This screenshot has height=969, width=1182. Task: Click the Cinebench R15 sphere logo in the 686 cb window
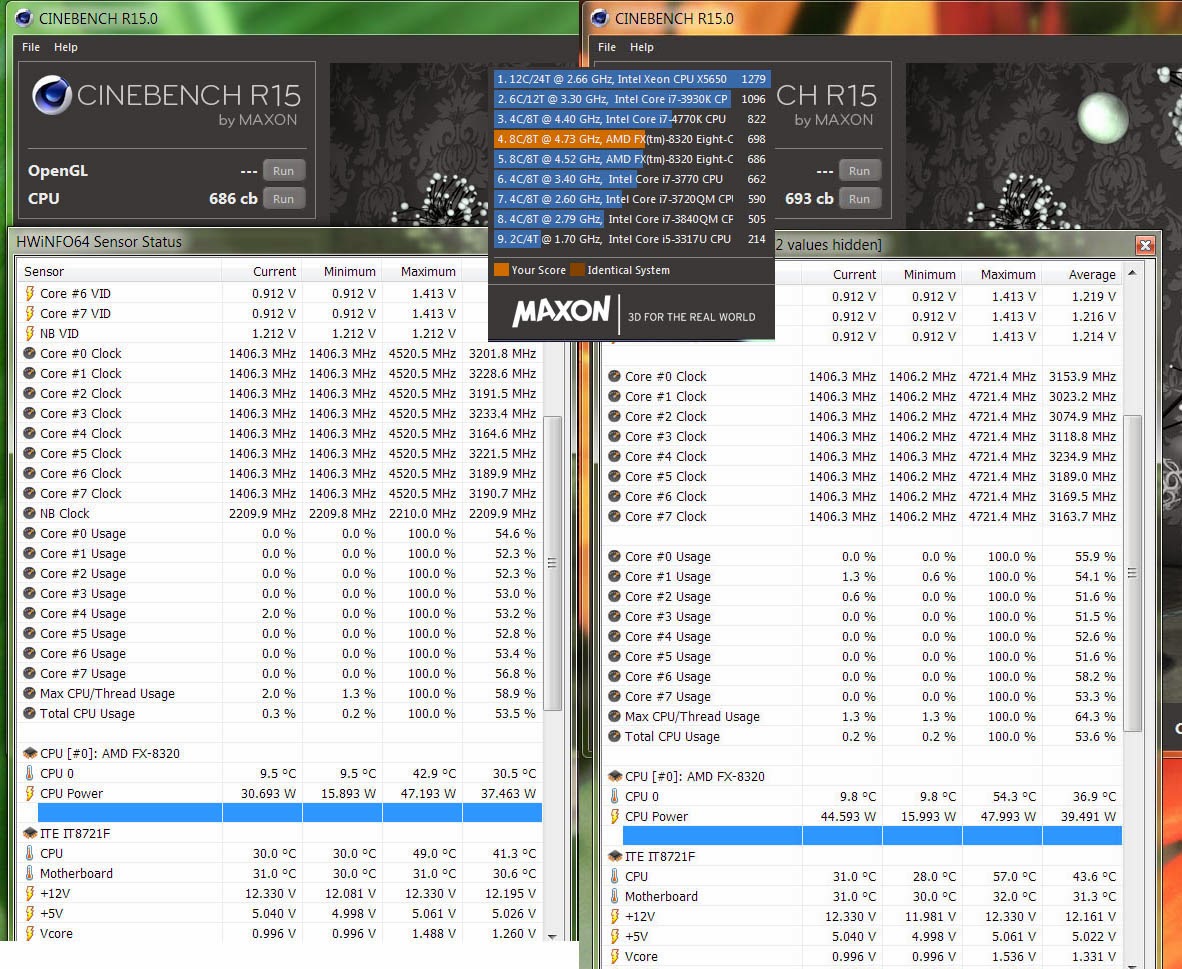pyautogui.click(x=52, y=96)
